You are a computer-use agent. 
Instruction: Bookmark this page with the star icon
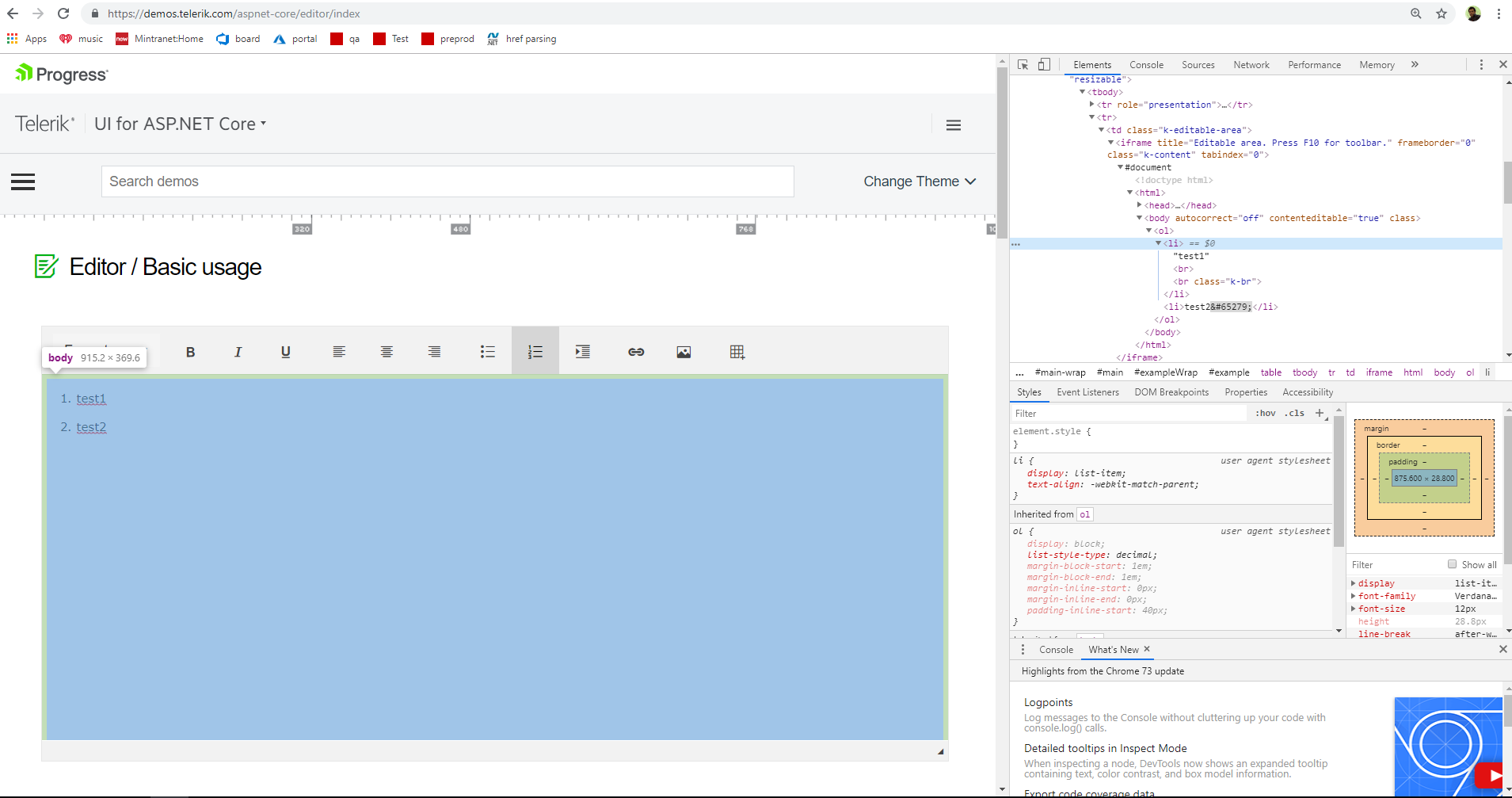[x=1442, y=13]
